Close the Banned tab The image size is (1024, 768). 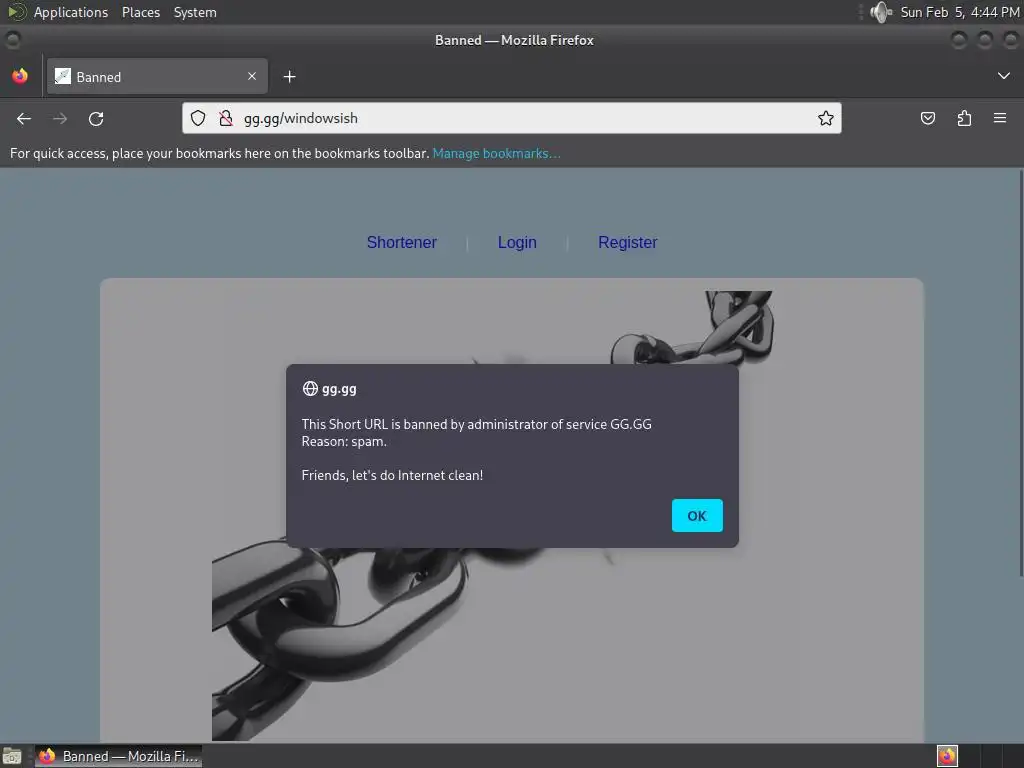coord(252,76)
